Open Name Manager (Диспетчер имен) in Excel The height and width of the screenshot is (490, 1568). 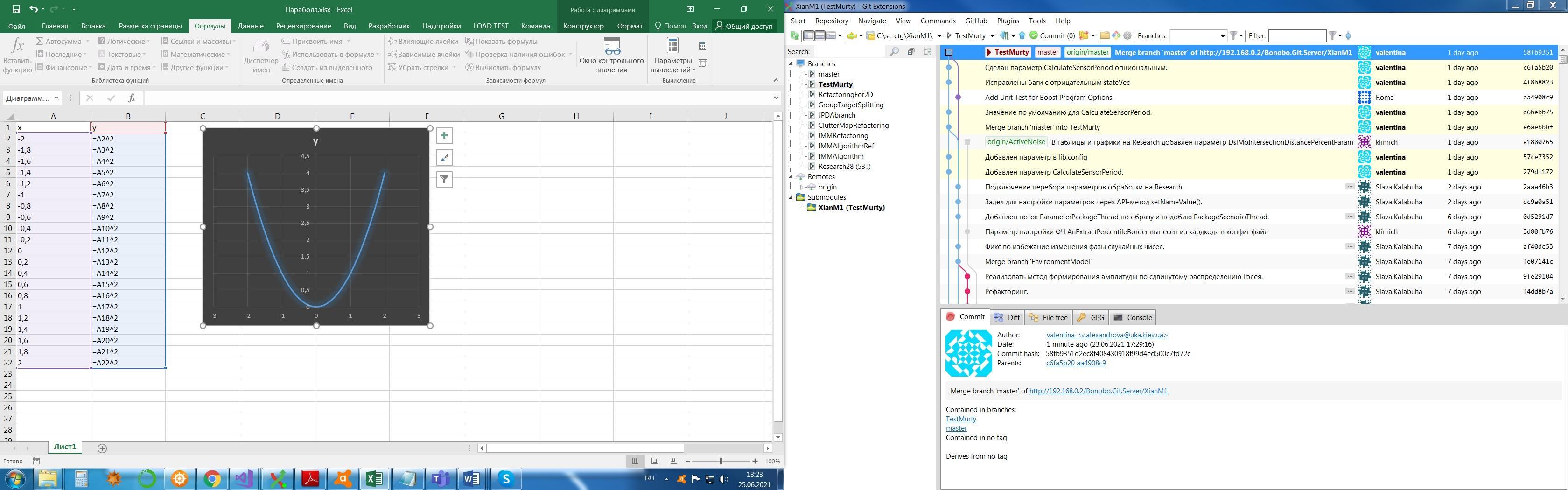pos(261,56)
